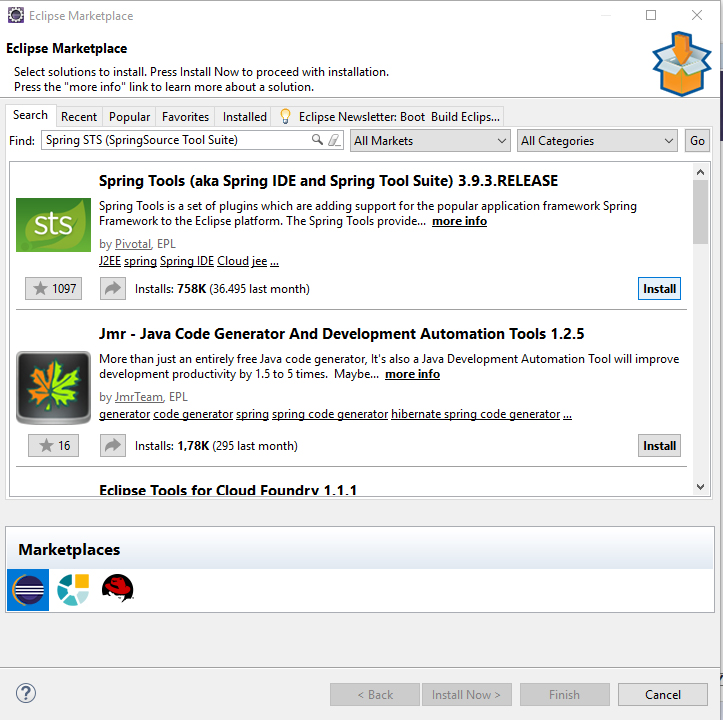Click the Eclipse Tools for Cloud Foundry title
Screen dimensions: 723x720
click(228, 489)
